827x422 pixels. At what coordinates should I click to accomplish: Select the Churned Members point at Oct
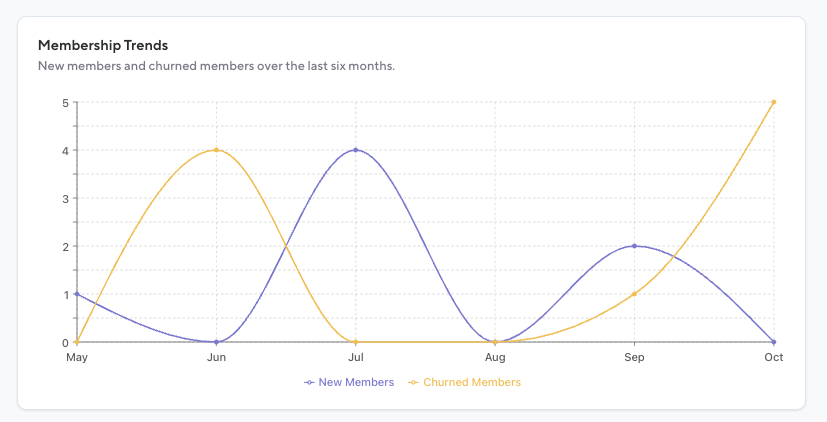click(x=774, y=102)
